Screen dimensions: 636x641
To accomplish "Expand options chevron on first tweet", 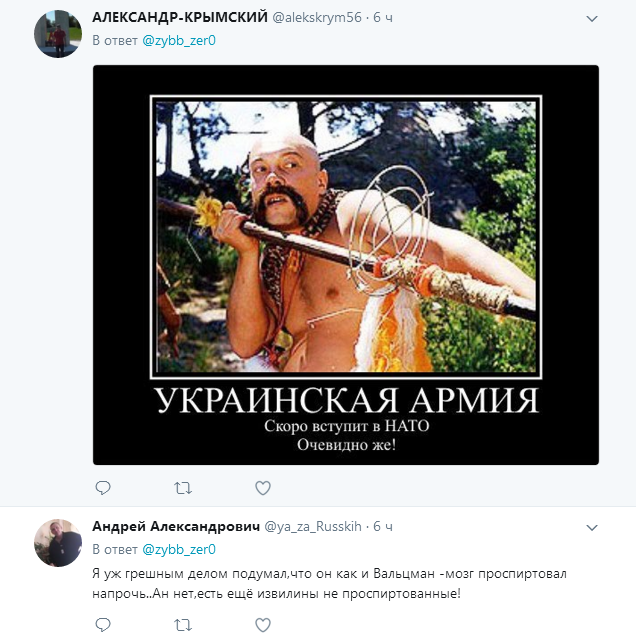I will [x=591, y=19].
